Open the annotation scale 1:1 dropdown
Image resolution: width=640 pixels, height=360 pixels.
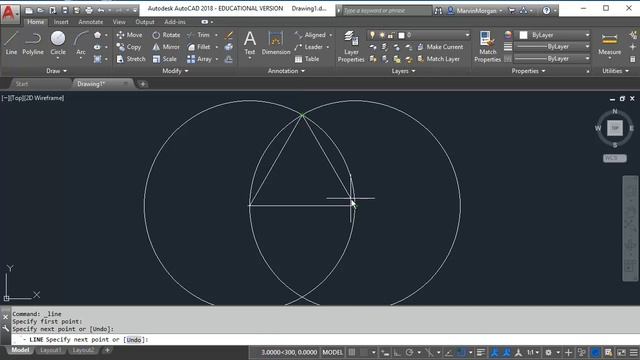pos(532,352)
